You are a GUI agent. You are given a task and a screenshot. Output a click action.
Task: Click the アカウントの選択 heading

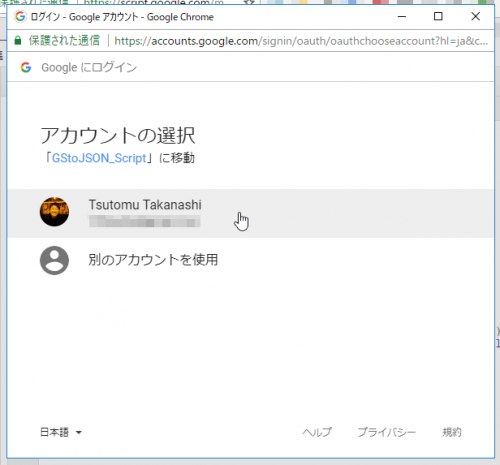point(118,136)
